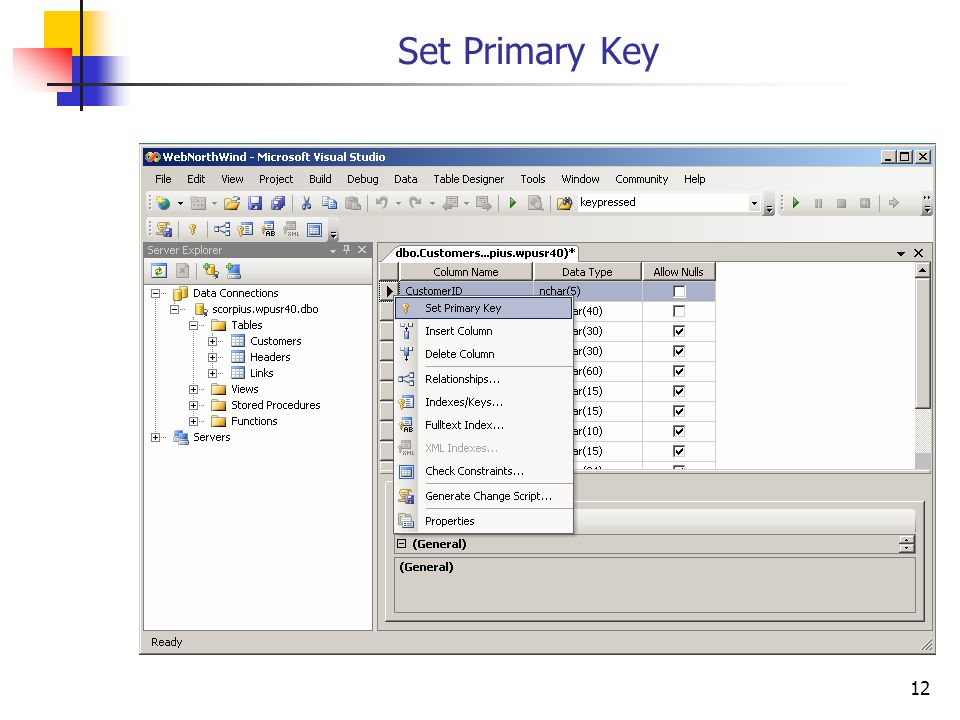Click the grid's vertical scrollbar up arrow

point(923,271)
